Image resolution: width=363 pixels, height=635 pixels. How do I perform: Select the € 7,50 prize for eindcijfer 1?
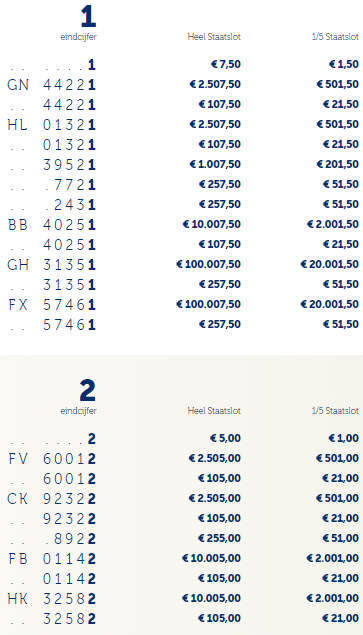pyautogui.click(x=226, y=64)
